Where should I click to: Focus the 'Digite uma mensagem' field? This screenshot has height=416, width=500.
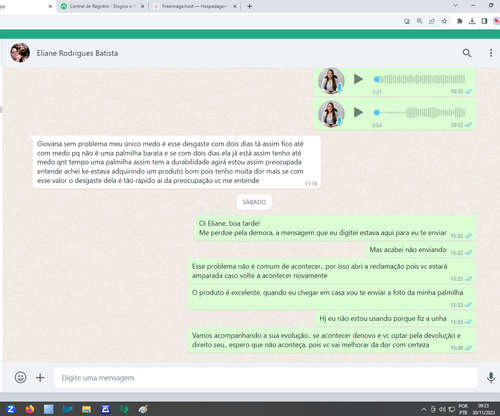[x=266, y=378]
